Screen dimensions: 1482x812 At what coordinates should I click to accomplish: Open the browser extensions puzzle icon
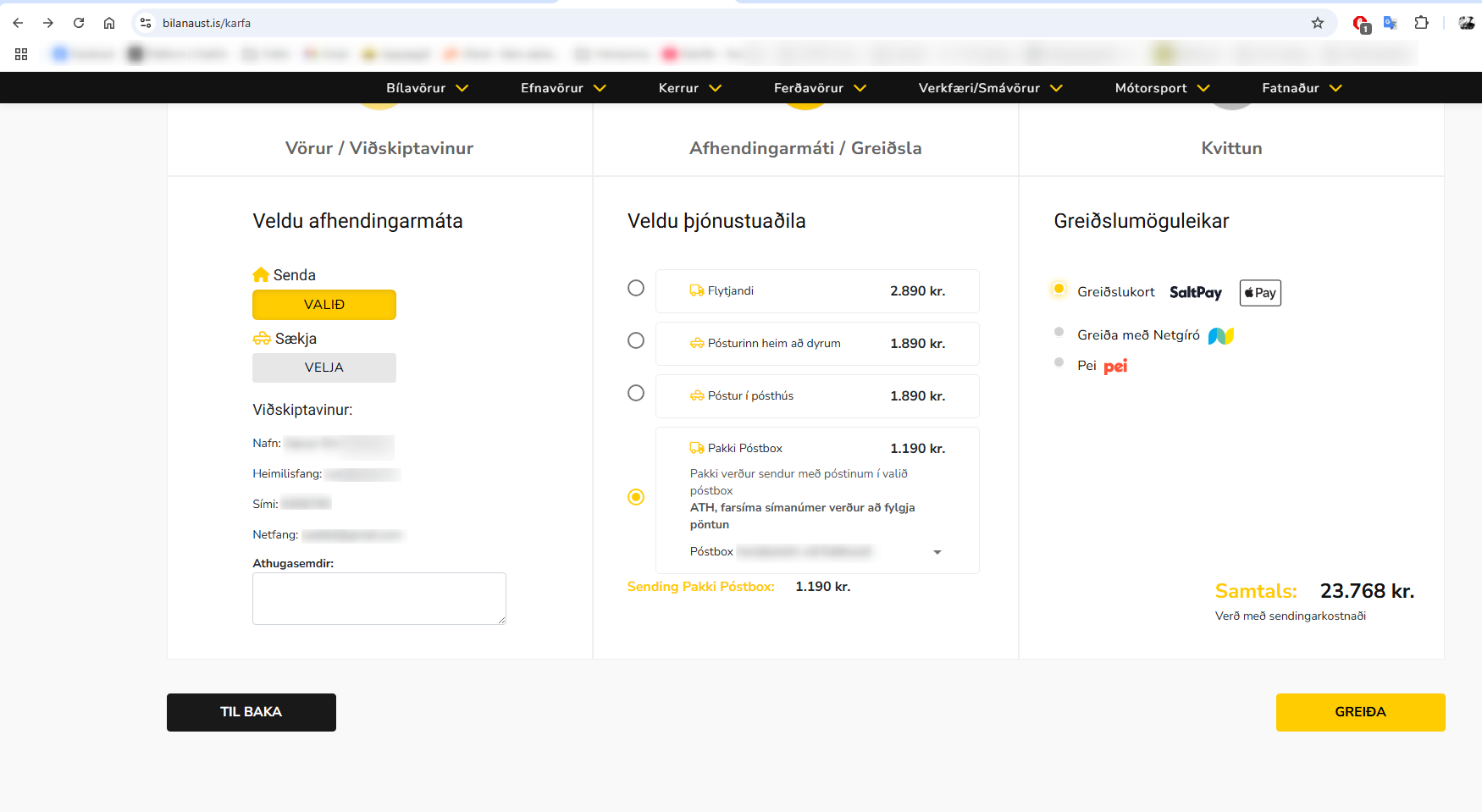(x=1422, y=23)
